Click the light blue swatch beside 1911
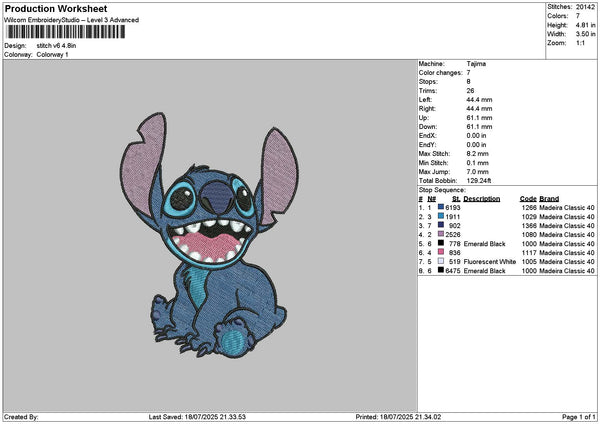Viewport: 600px width, 424px height. [441, 216]
